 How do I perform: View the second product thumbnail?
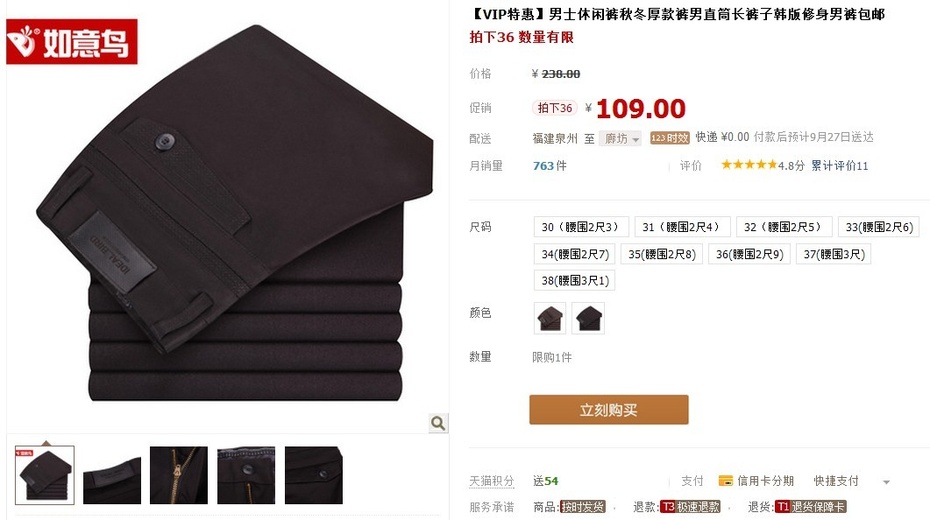pyautogui.click(x=112, y=476)
